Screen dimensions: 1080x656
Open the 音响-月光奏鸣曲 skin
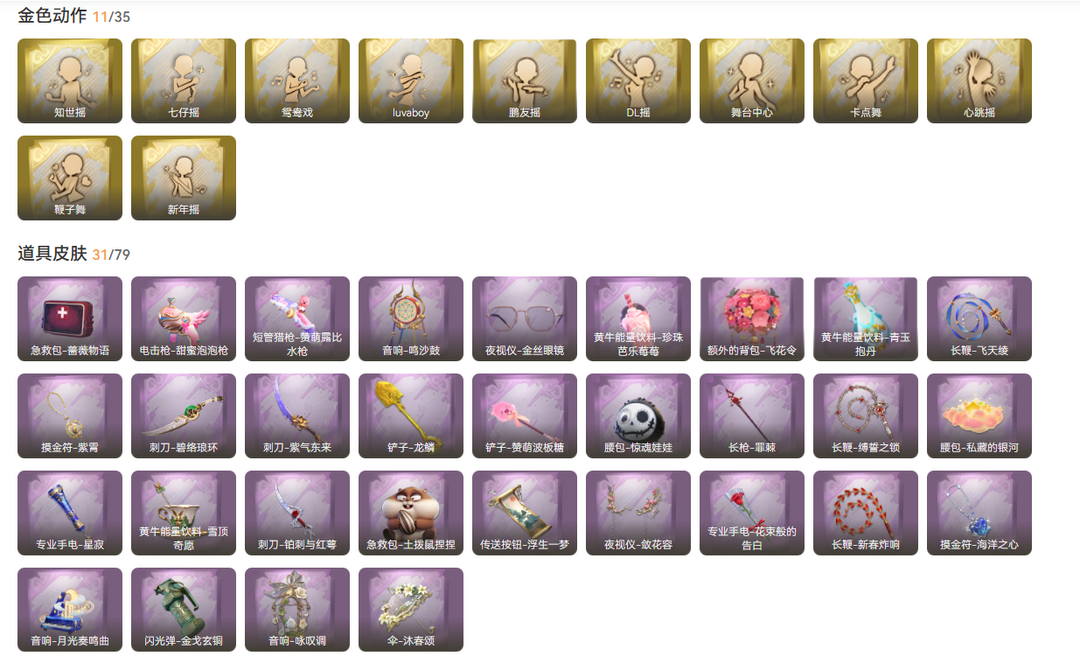click(x=70, y=610)
